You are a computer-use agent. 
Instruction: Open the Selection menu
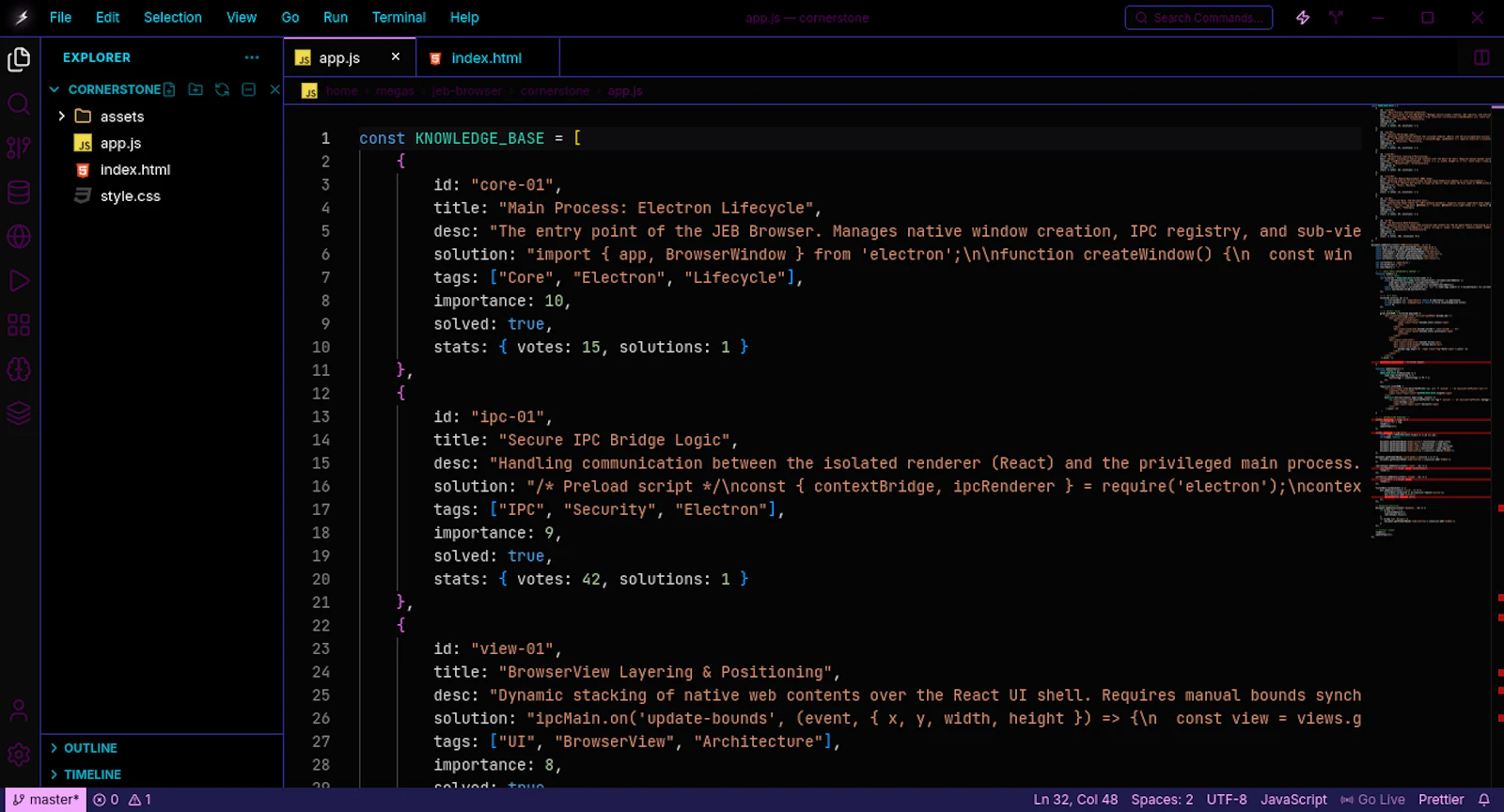(x=172, y=17)
